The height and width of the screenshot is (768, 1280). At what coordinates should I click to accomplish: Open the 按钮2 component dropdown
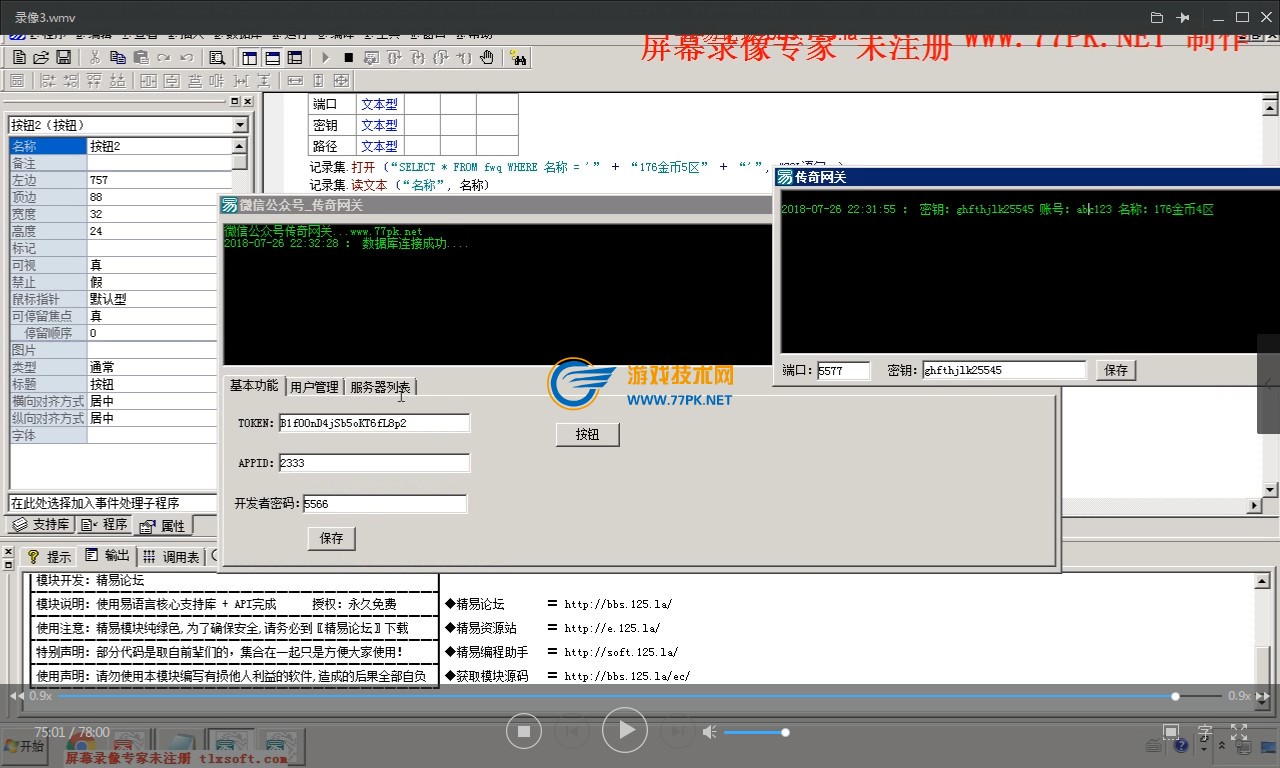(x=240, y=125)
